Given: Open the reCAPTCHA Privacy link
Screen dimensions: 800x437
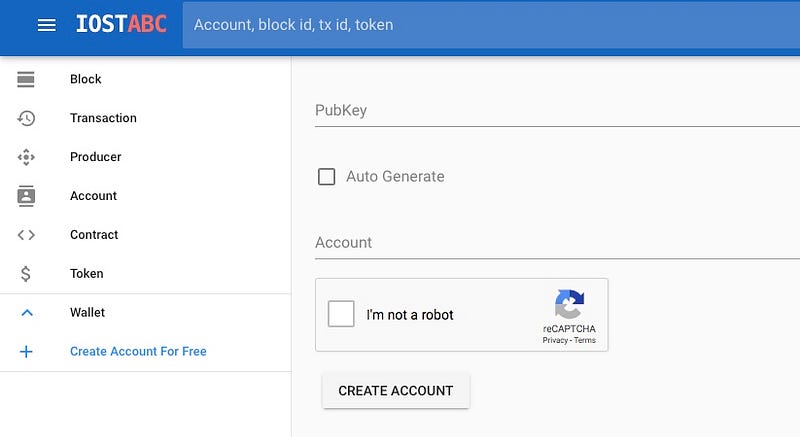Looking at the screenshot, I should coord(555,340).
